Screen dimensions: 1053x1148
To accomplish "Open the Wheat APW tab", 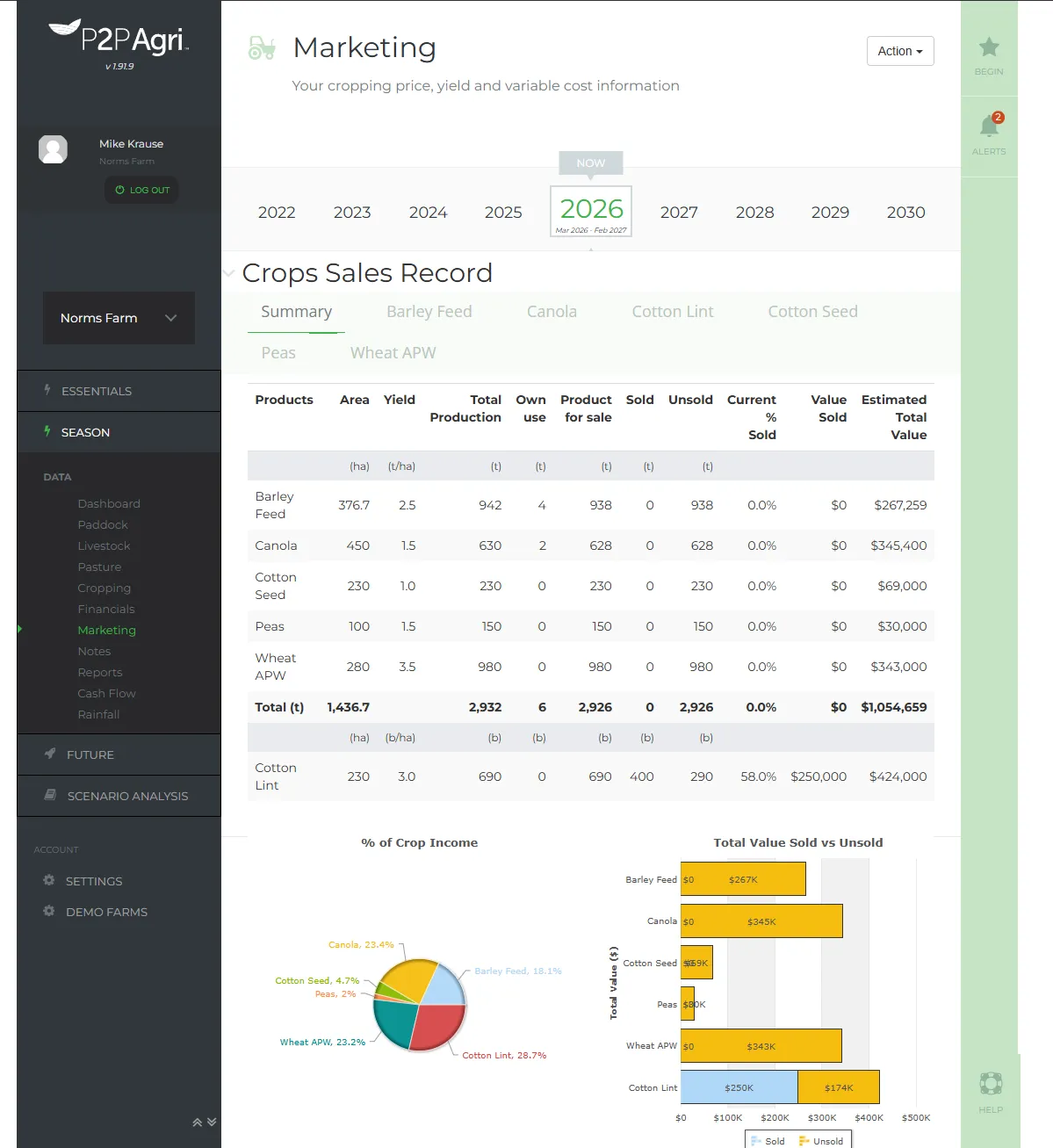I will coord(393,353).
